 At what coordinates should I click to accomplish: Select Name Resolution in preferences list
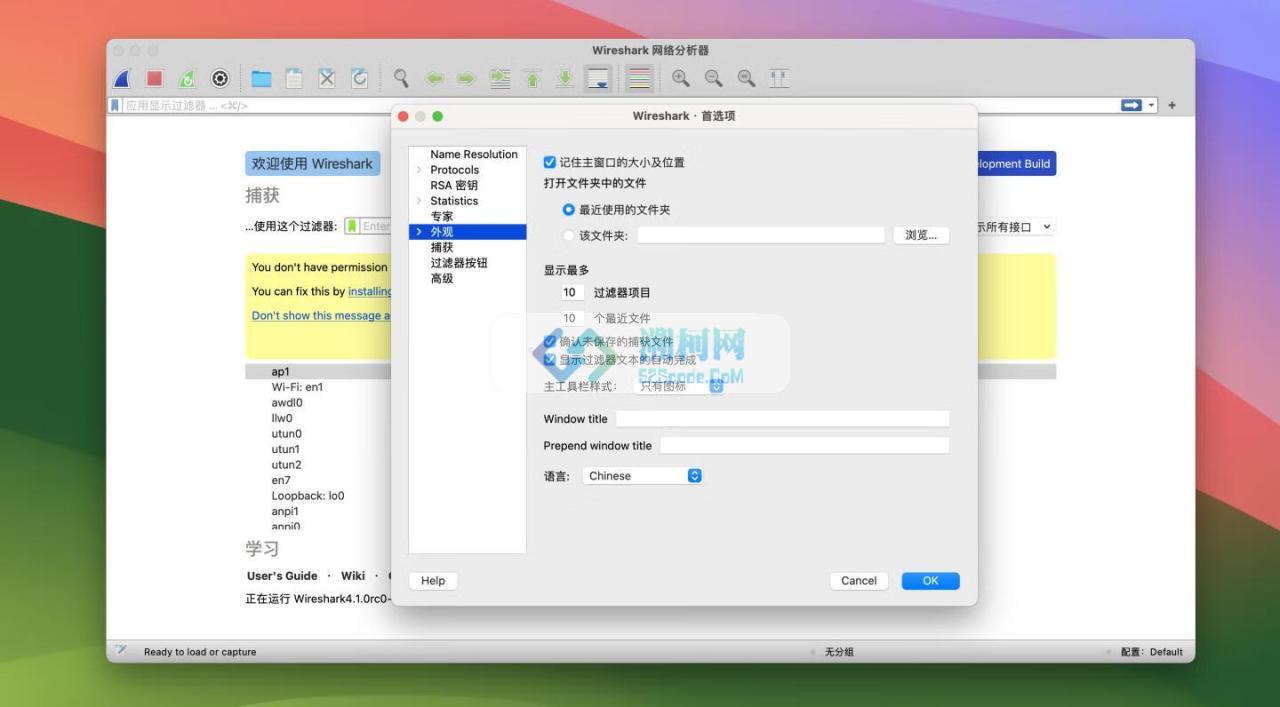474,154
